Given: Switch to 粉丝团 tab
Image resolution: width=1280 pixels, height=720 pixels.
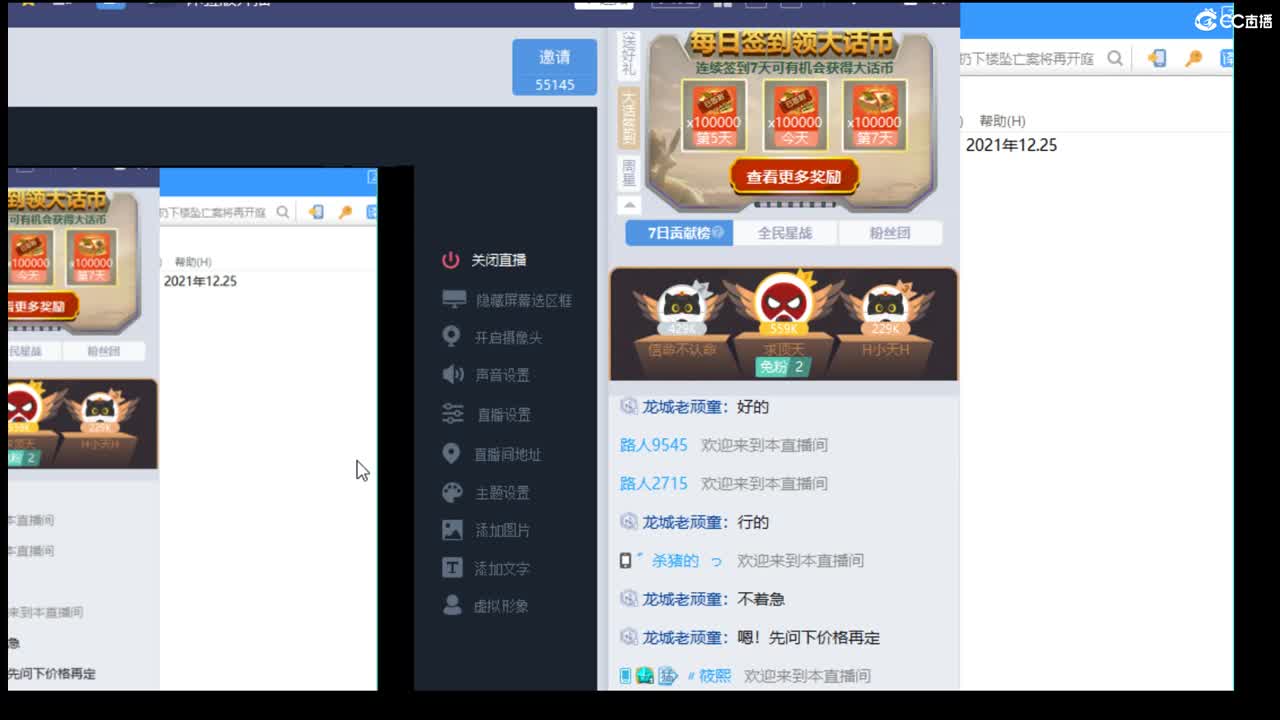Looking at the screenshot, I should 889,233.
